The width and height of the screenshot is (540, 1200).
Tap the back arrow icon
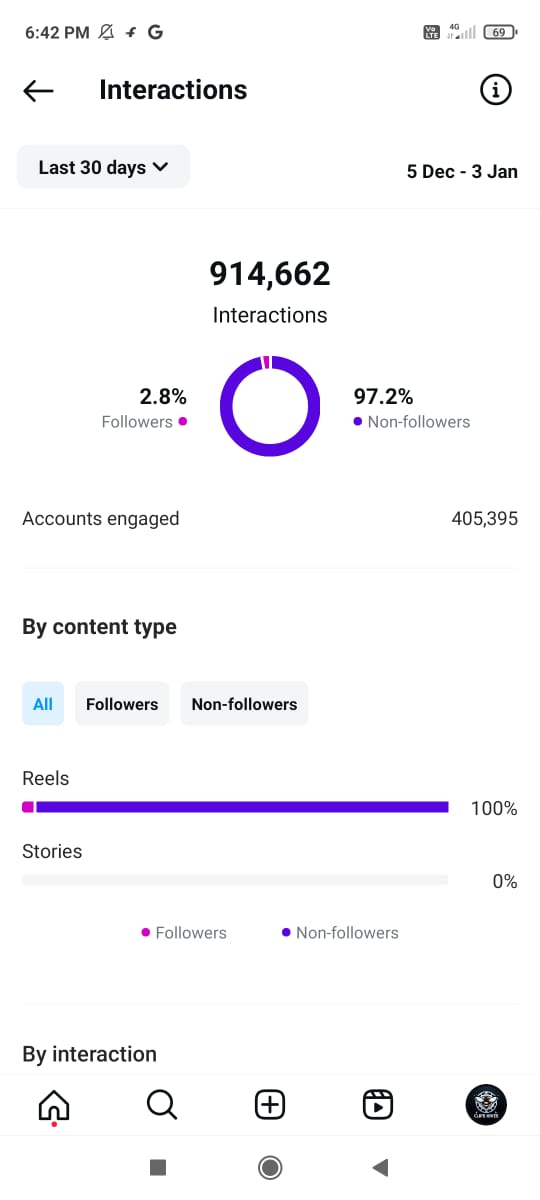[x=38, y=91]
